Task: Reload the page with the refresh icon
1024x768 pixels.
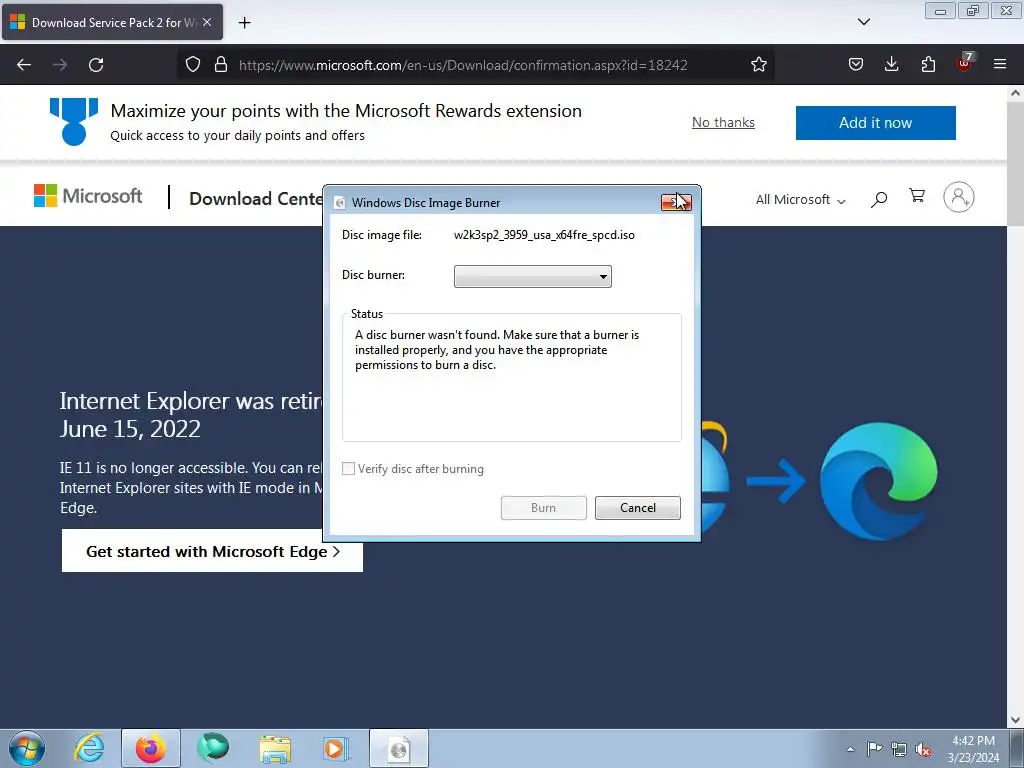Action: [96, 65]
